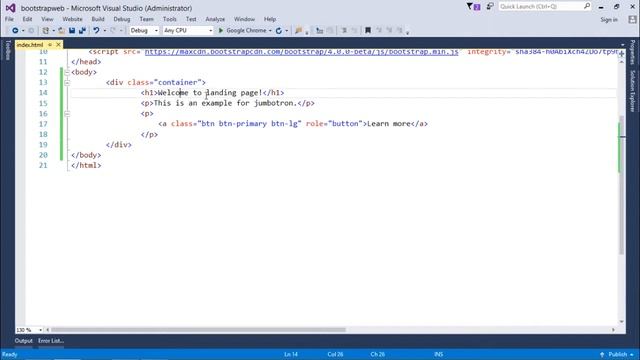The image size is (640, 360).
Task: Click the account avatar icon beside Sign in
Action: coord(632,19)
